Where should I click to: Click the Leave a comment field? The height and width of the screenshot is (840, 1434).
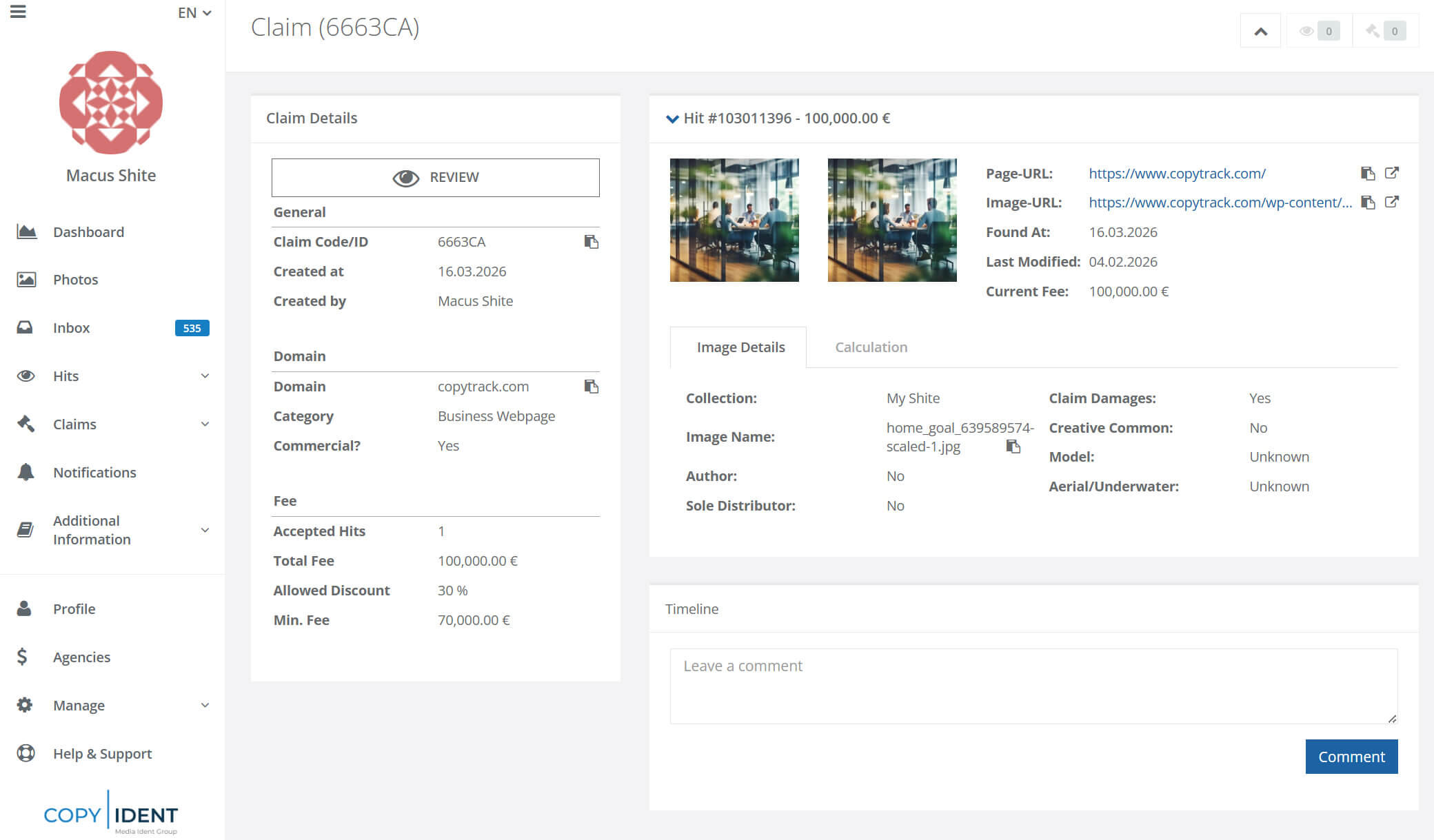(1033, 686)
